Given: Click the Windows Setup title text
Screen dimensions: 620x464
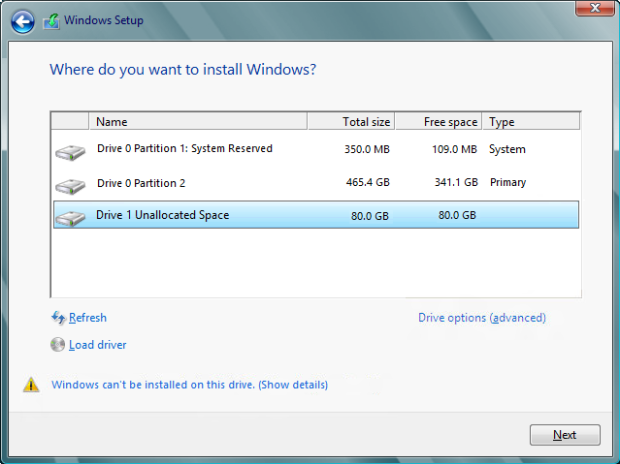Looking at the screenshot, I should tap(104, 20).
